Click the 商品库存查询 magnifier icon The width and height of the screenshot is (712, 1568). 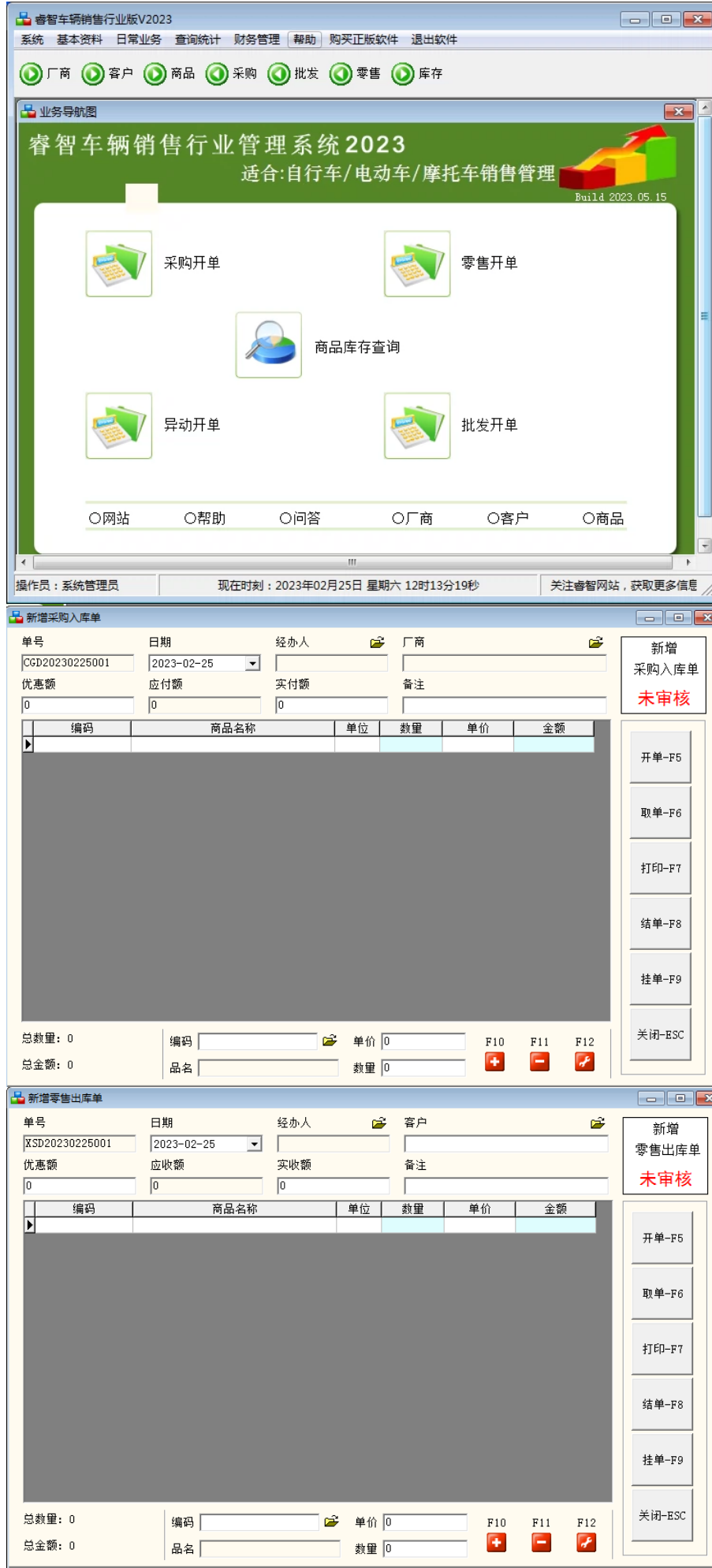point(269,345)
